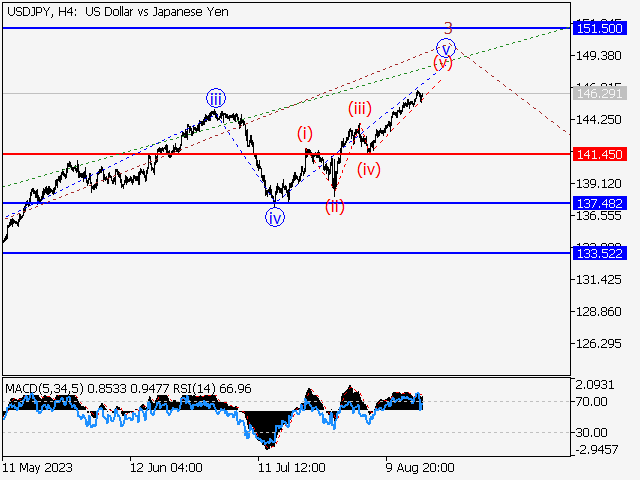The height and width of the screenshot is (480, 640).
Task: Click the grey 146.291 current price label
Action: pyautogui.click(x=599, y=94)
